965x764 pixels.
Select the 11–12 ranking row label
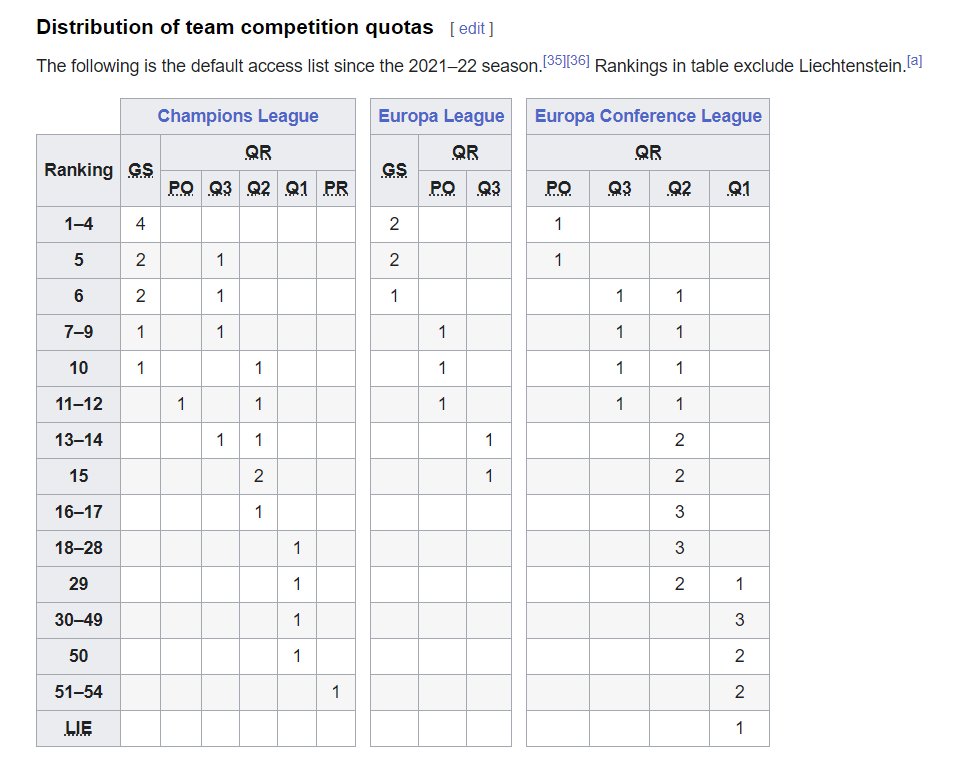pos(78,404)
